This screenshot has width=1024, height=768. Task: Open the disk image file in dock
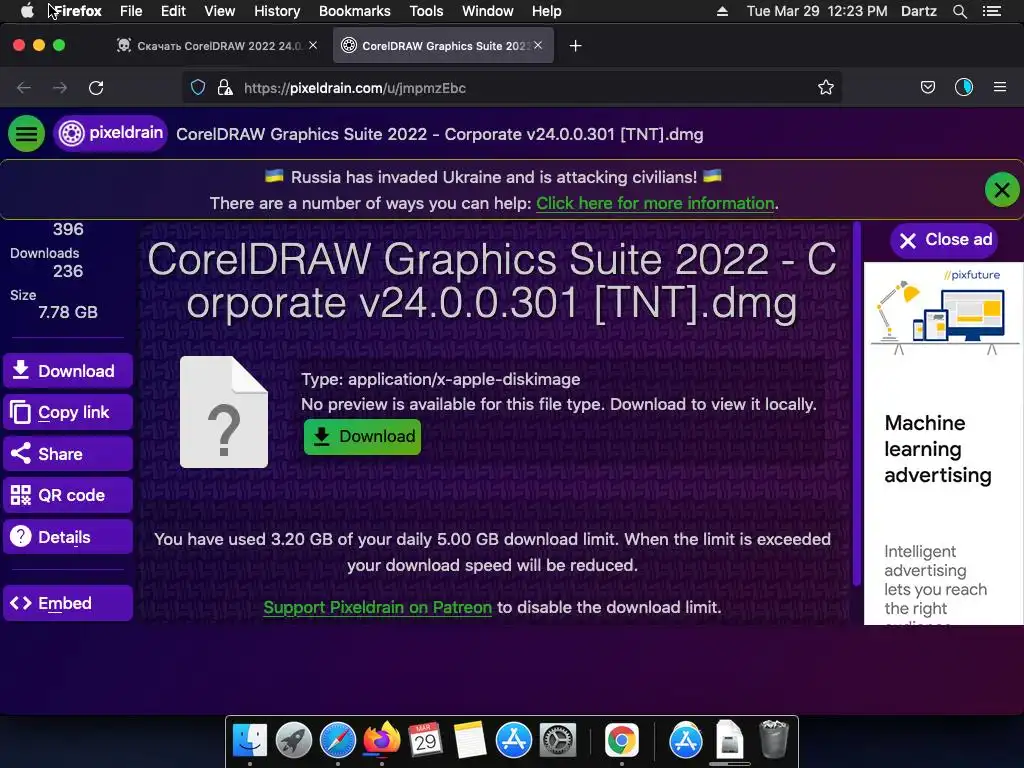(729, 739)
